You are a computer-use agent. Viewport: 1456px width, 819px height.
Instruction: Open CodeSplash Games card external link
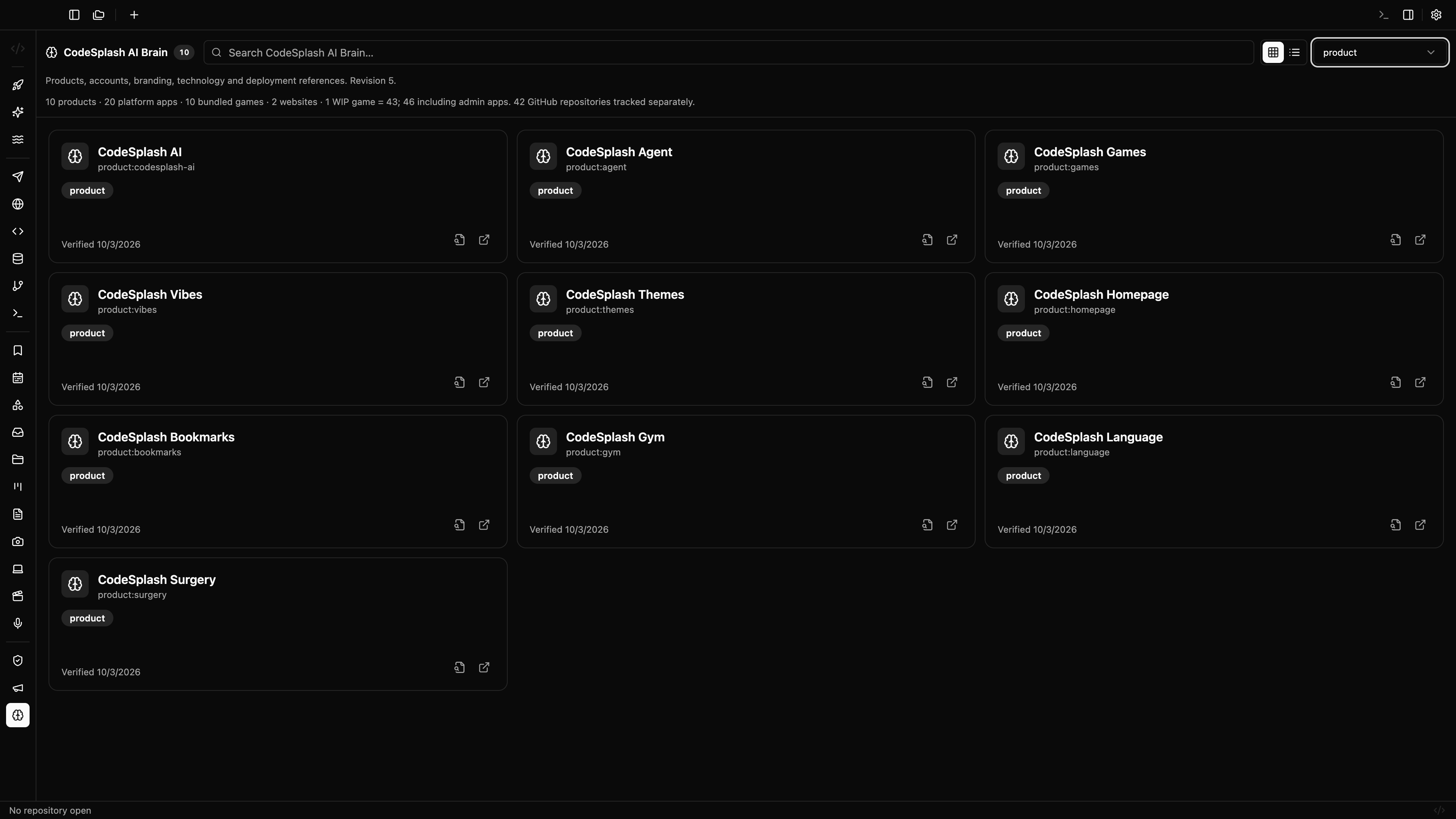[x=1420, y=240]
